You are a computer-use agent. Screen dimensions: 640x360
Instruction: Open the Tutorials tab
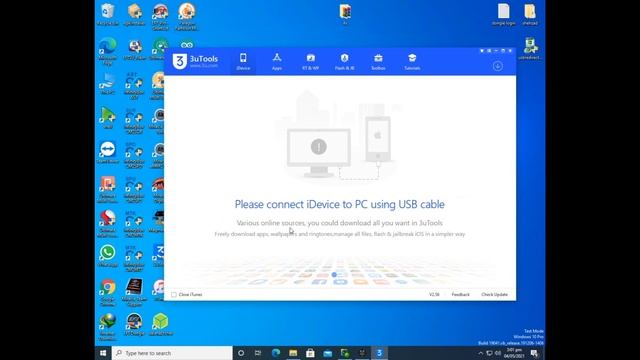412,62
